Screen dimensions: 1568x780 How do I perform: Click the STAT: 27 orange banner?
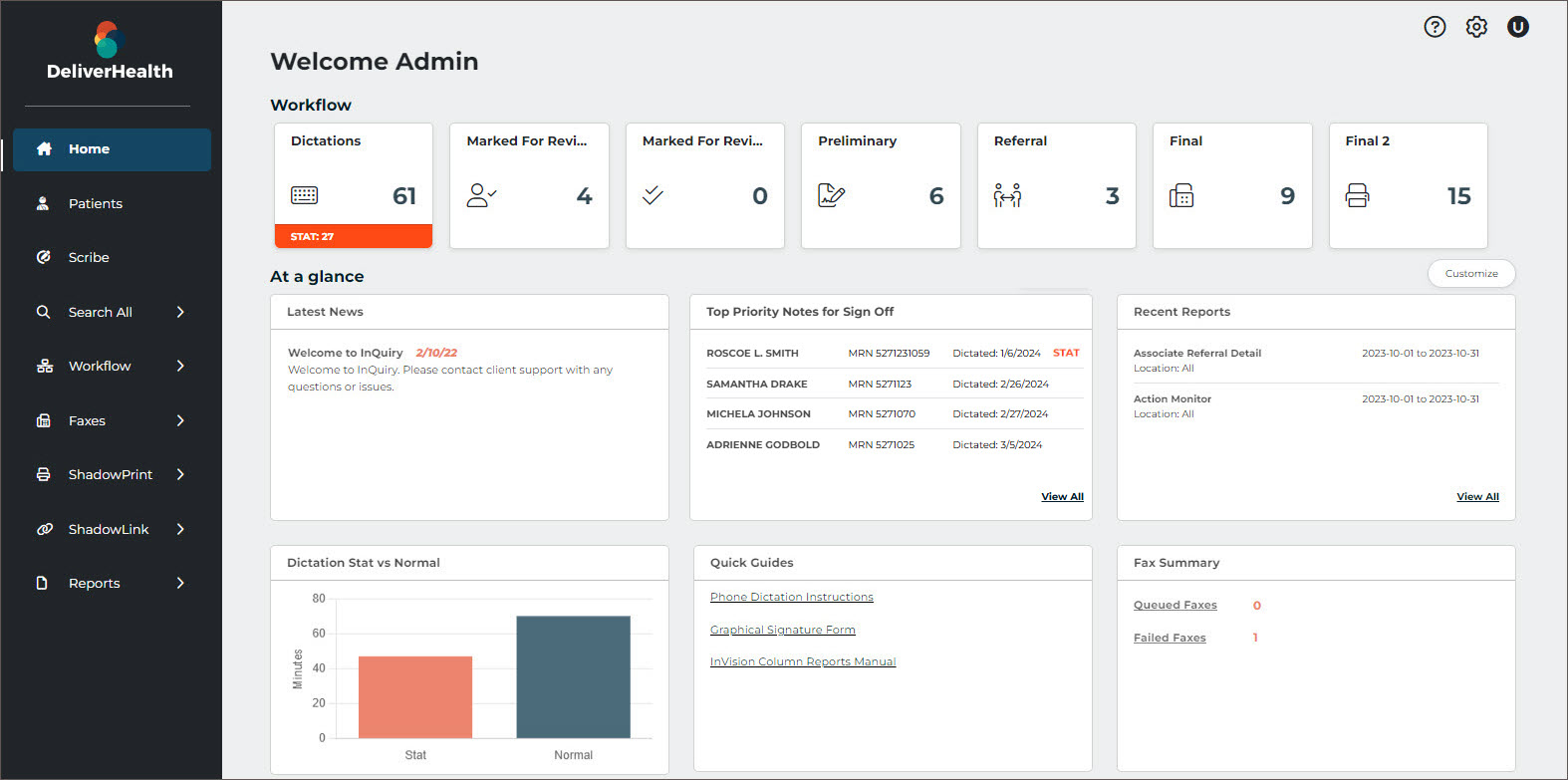tap(353, 236)
